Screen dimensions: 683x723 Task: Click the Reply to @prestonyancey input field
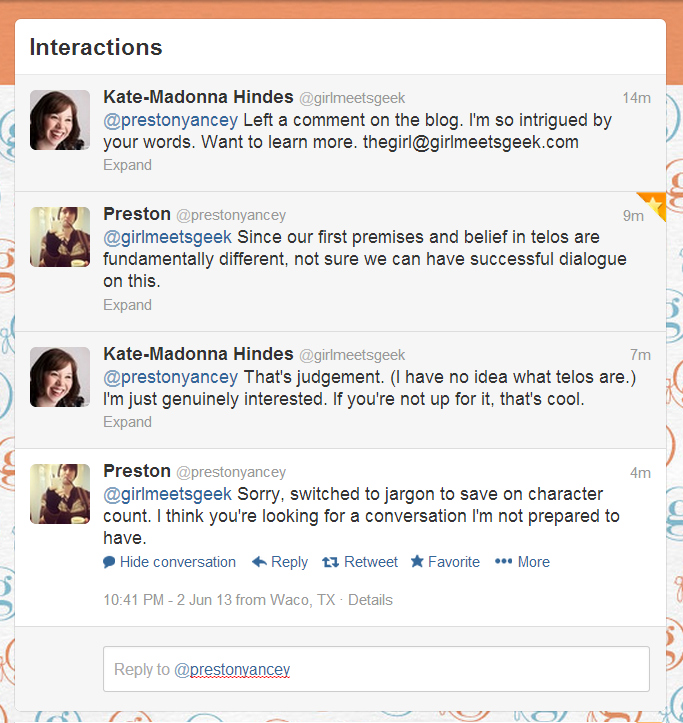click(376, 669)
